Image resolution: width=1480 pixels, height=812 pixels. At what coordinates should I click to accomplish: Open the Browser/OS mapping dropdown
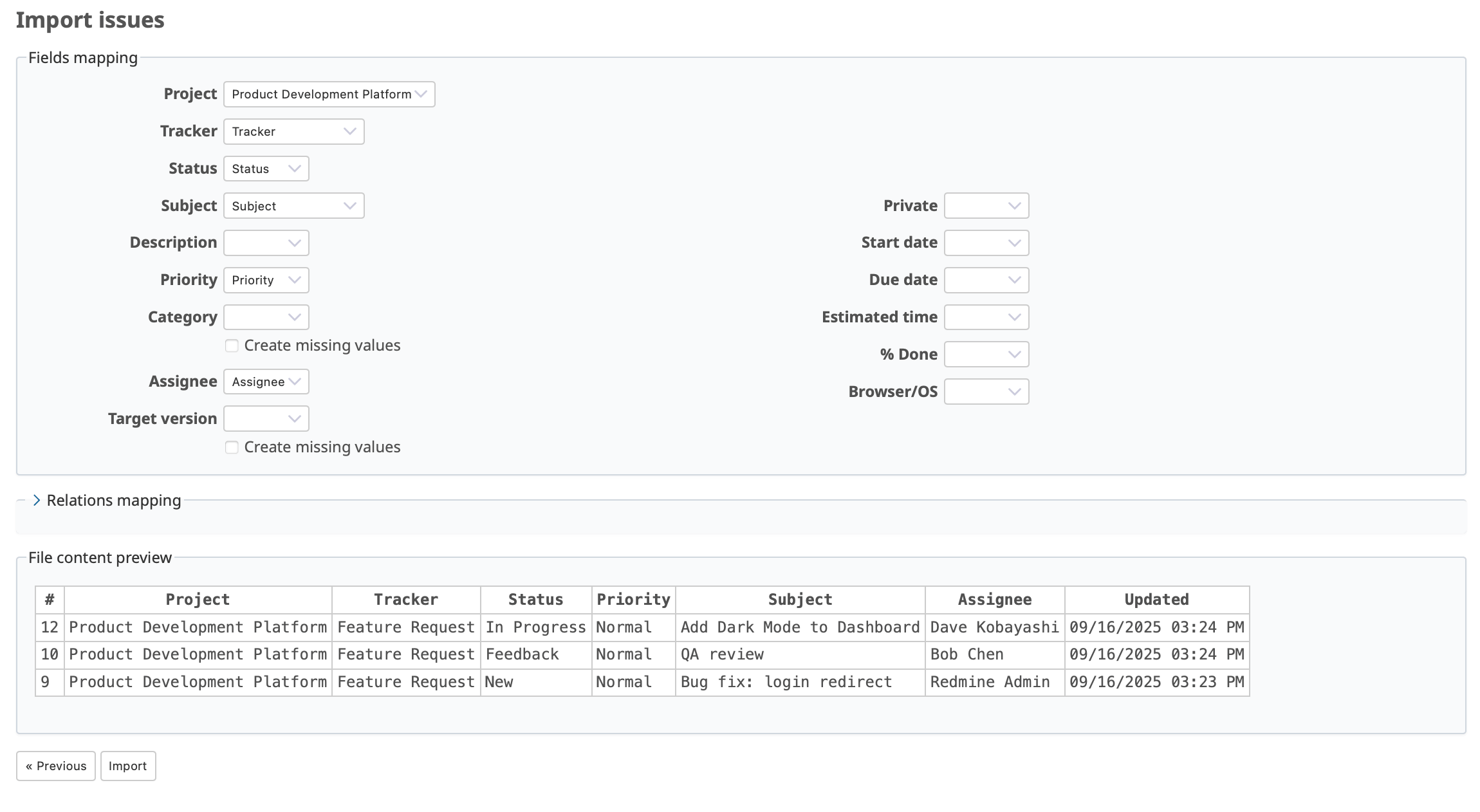[986, 392]
